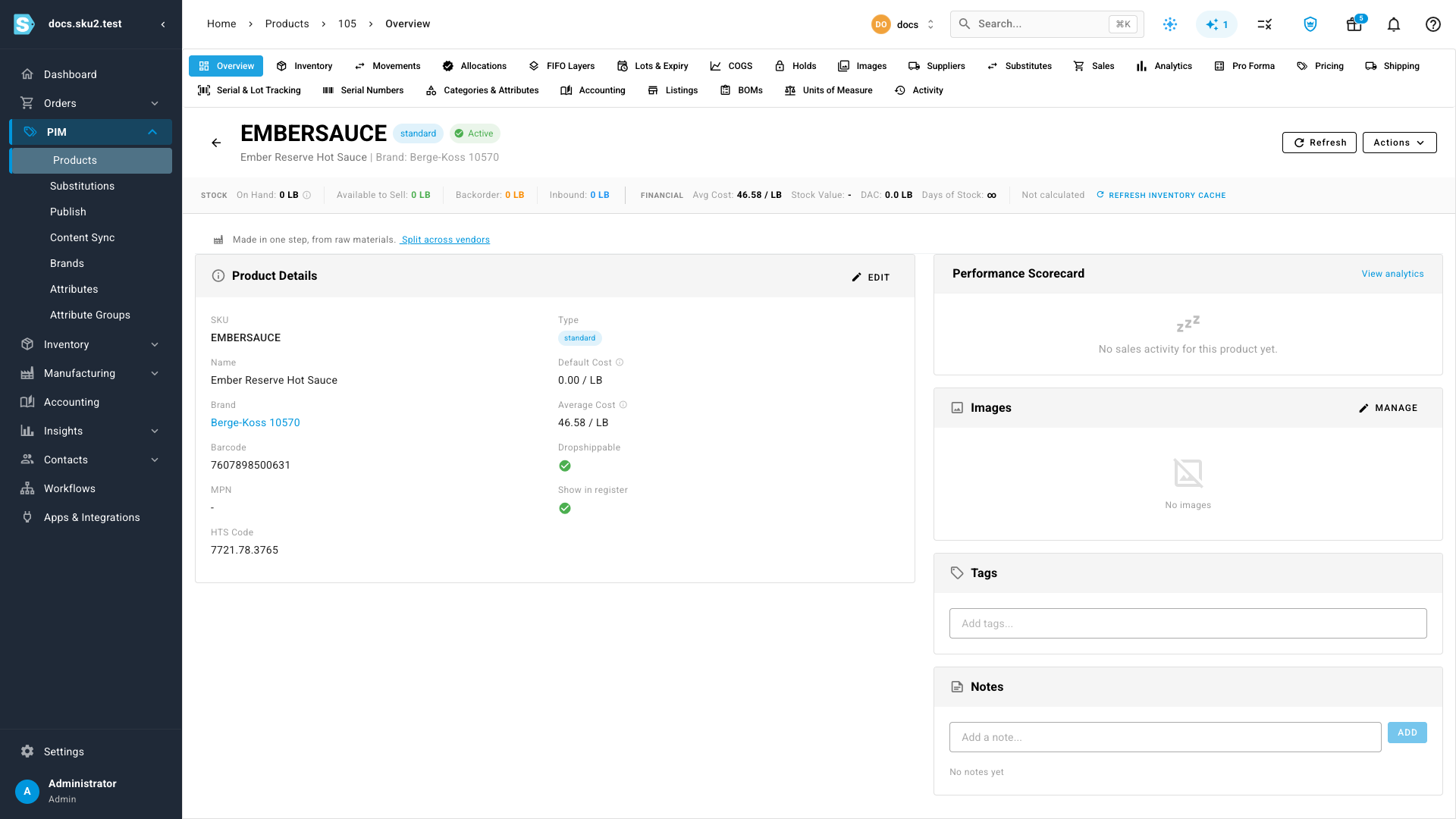Screen dimensions: 1456x819
Task: Click the barcode value 7607898500631
Action: [x=250, y=465]
